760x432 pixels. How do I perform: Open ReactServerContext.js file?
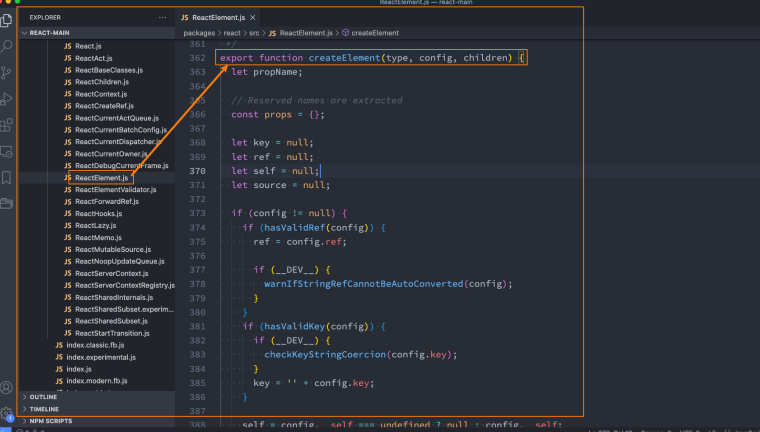click(x=111, y=273)
